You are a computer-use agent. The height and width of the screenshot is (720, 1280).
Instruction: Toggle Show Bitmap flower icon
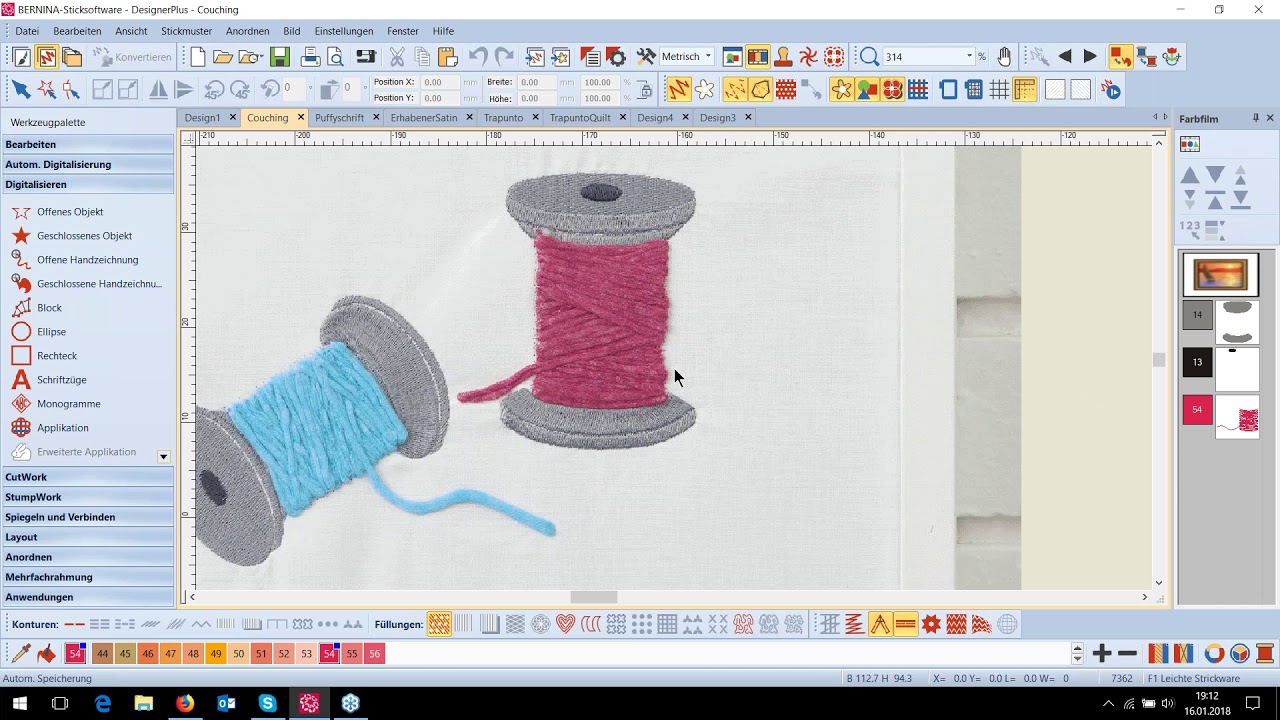point(841,90)
